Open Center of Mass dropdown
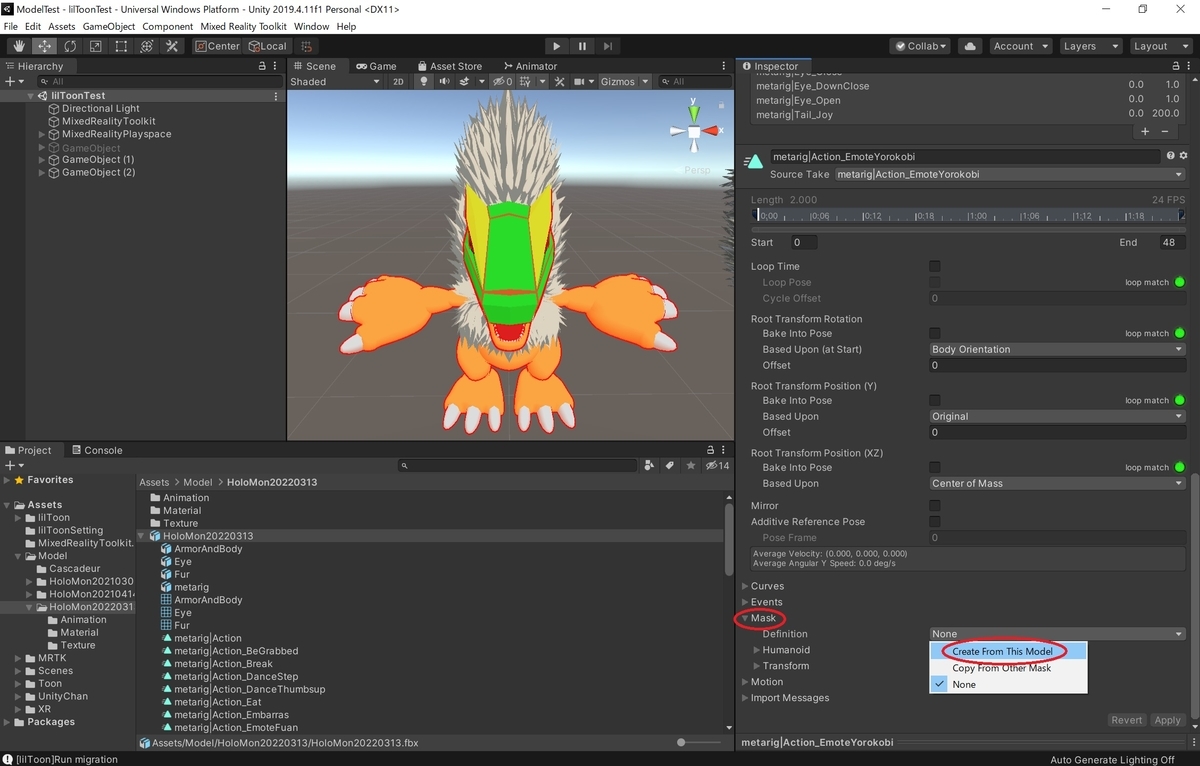The image size is (1200, 766). coord(1057,483)
